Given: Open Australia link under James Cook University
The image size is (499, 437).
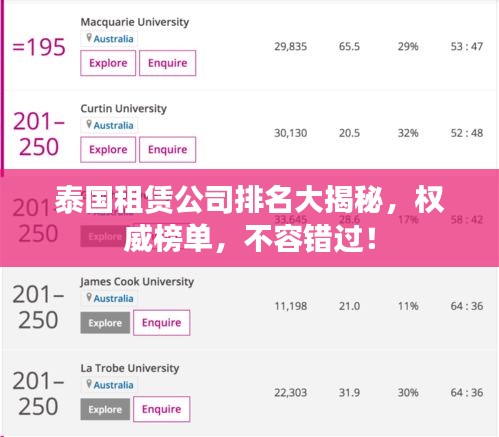Looking at the screenshot, I should click(x=113, y=299).
